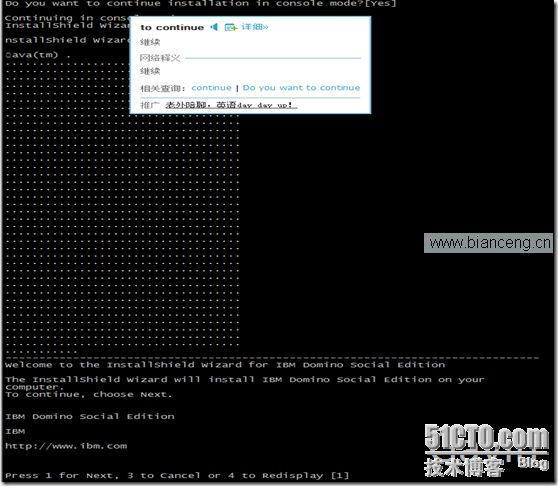Place cursor at the [1] input prompt
Viewport: 558px width, 486px height.
point(340,476)
